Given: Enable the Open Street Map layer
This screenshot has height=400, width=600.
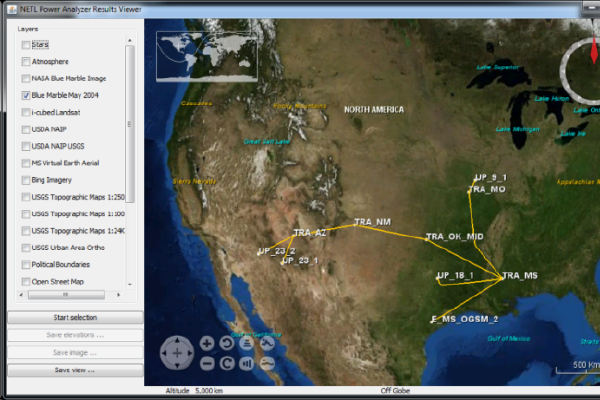Looking at the screenshot, I should [x=25, y=282].
